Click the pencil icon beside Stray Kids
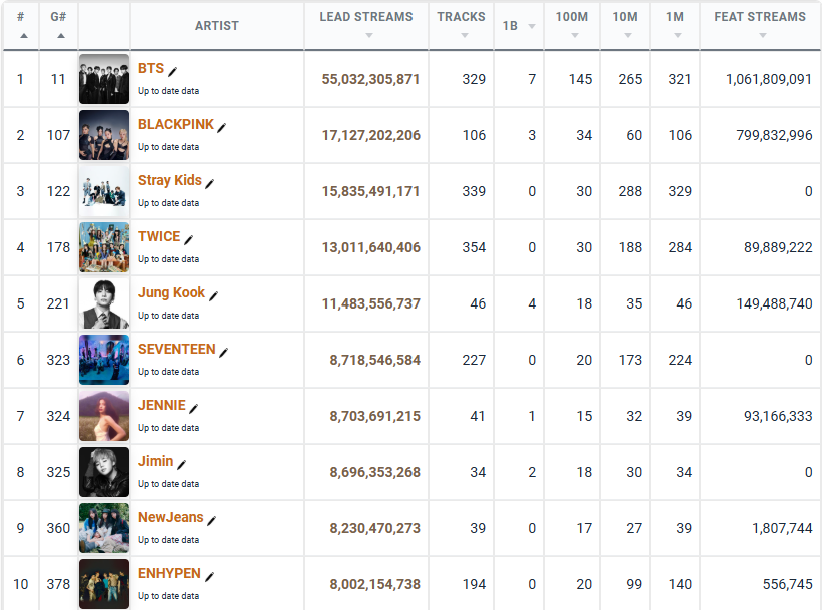Screen dimensions: 822x610 [210, 183]
